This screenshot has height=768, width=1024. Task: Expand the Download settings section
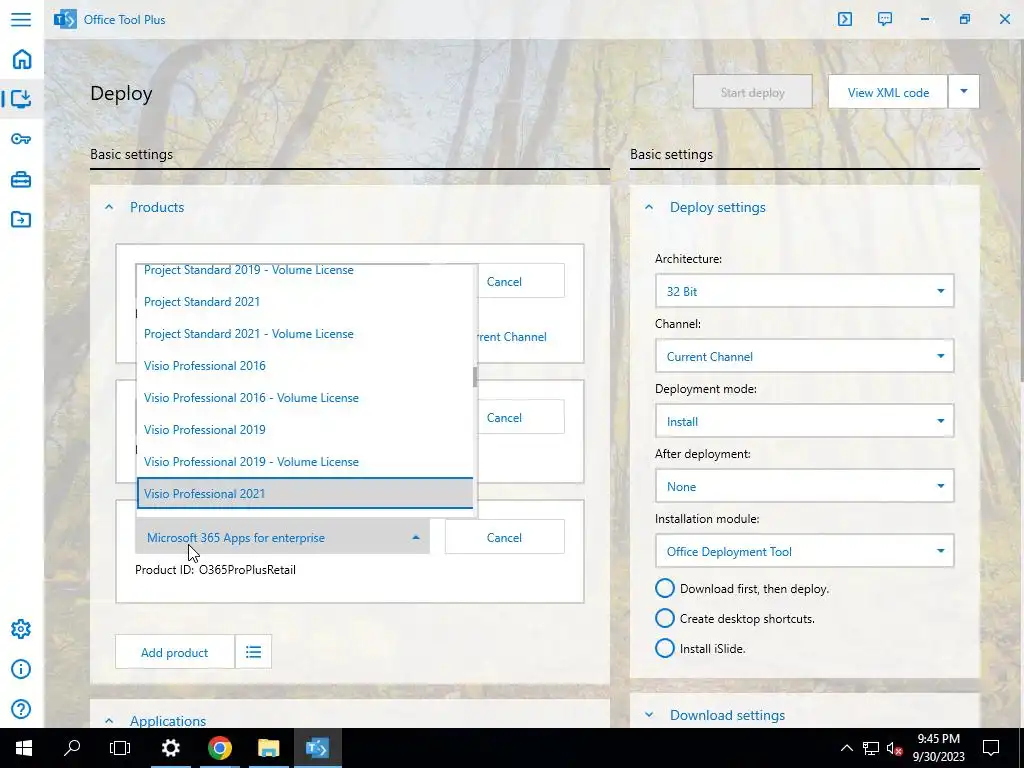point(648,715)
